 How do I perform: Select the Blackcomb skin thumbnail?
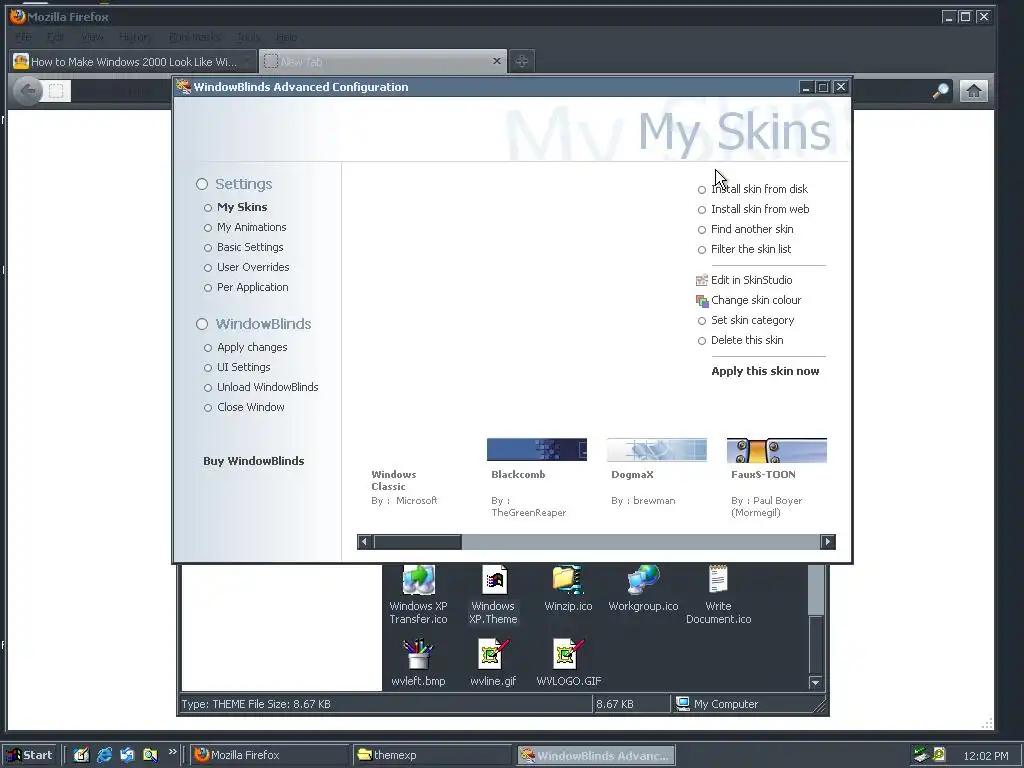coord(537,450)
